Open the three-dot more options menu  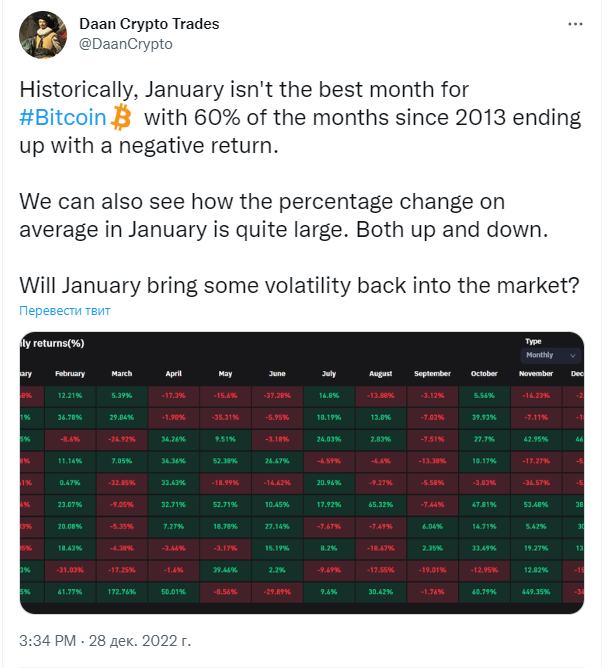coord(575,24)
